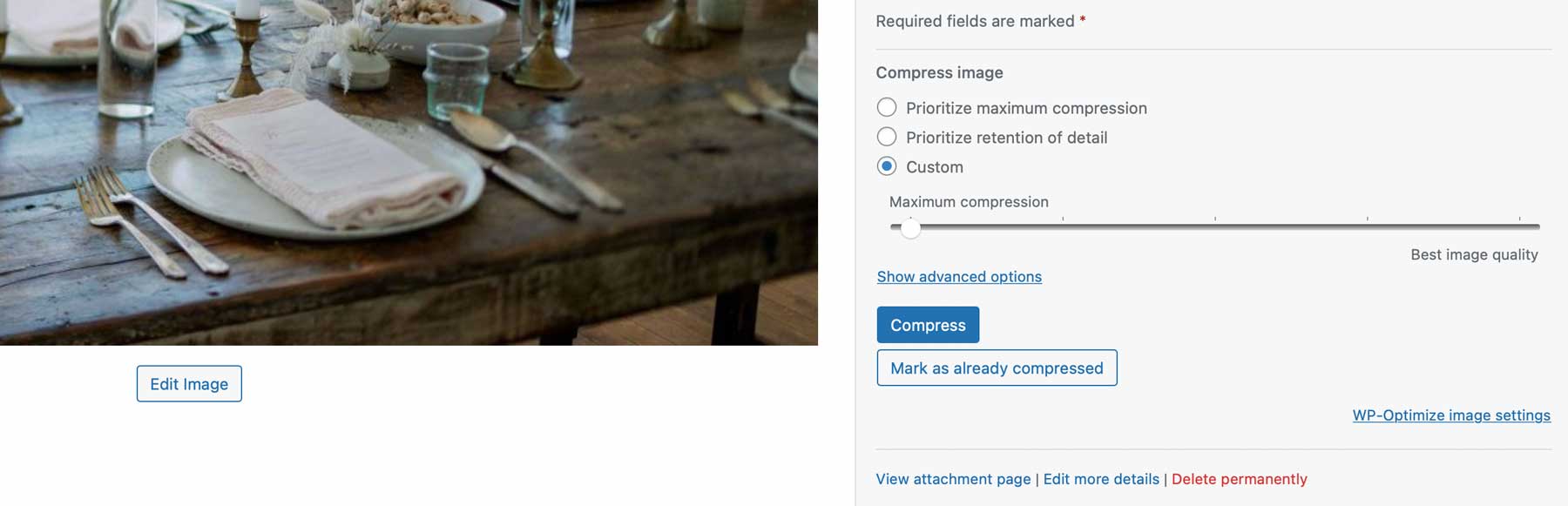The height and width of the screenshot is (506, 1568).
Task: Open "Edit more details"
Action: pos(1100,479)
